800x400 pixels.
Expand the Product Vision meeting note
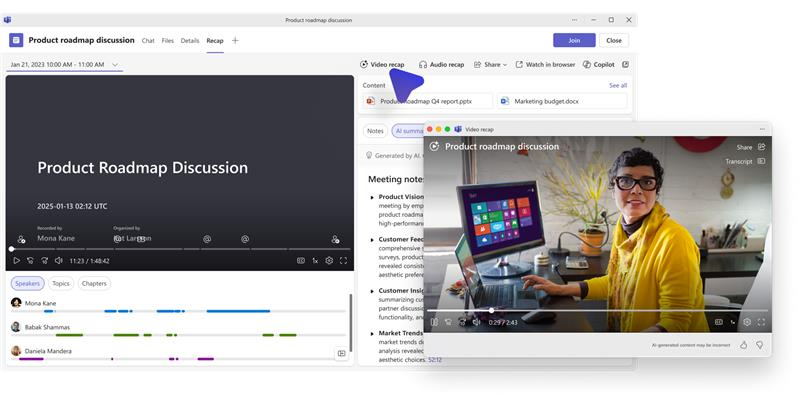tap(373, 197)
